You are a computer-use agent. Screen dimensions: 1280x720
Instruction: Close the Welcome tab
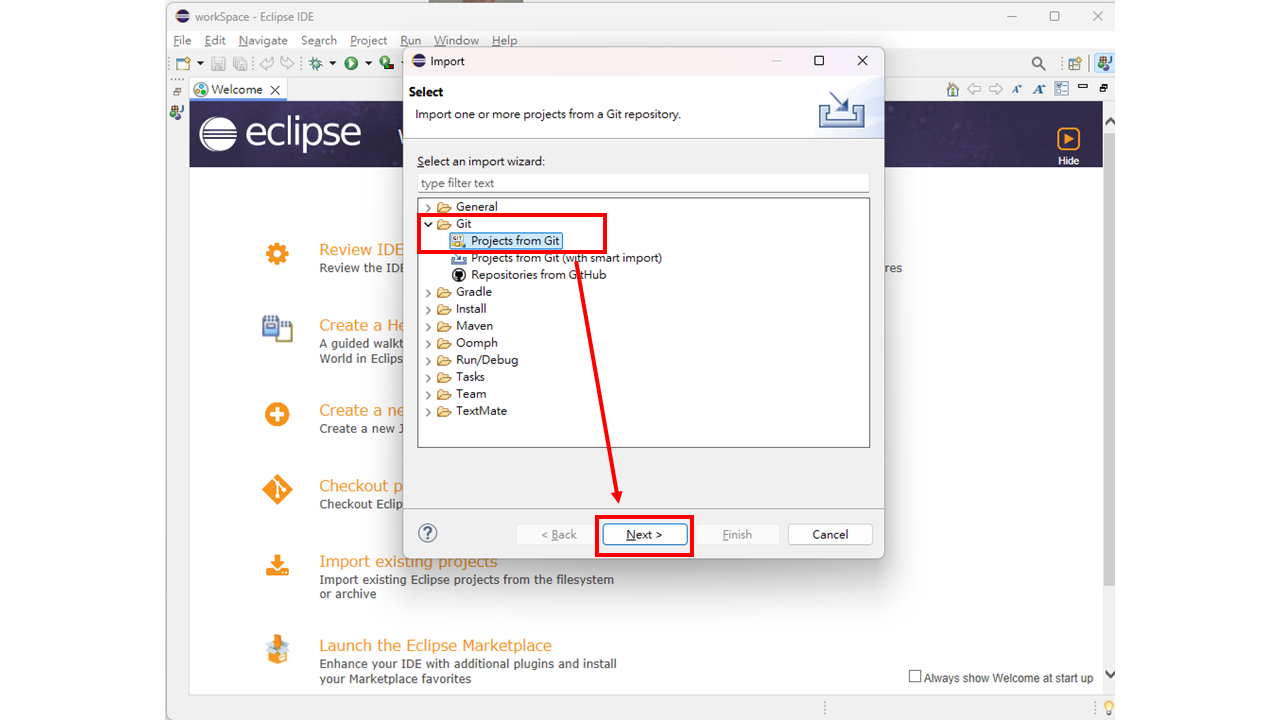(x=275, y=90)
